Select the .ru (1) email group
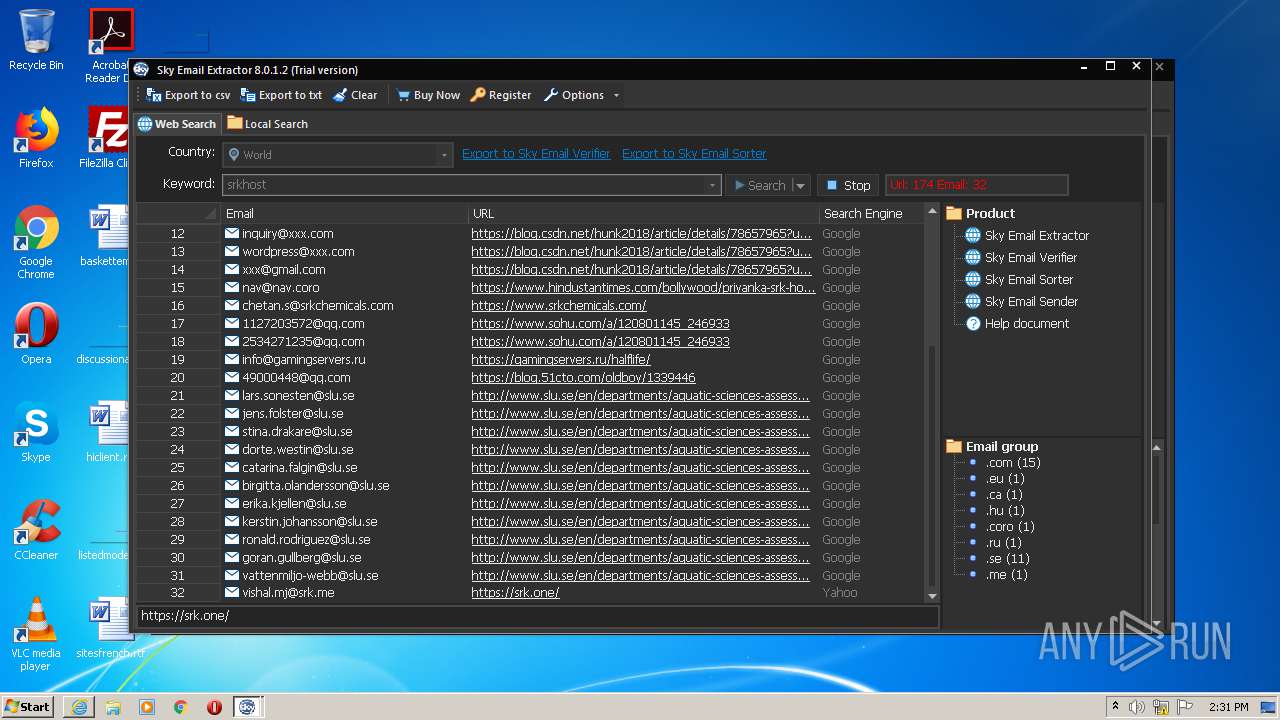This screenshot has height=720, width=1280. click(x=1004, y=543)
